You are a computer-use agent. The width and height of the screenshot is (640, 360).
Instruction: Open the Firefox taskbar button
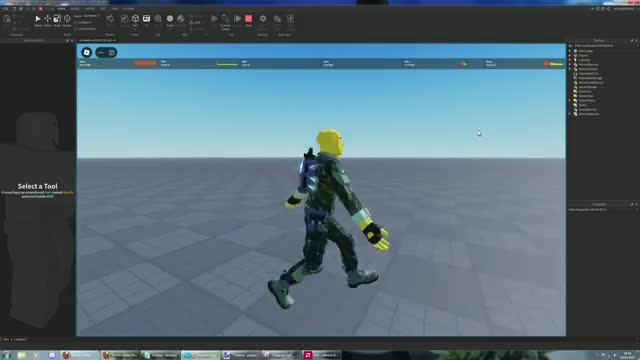pos(80,355)
